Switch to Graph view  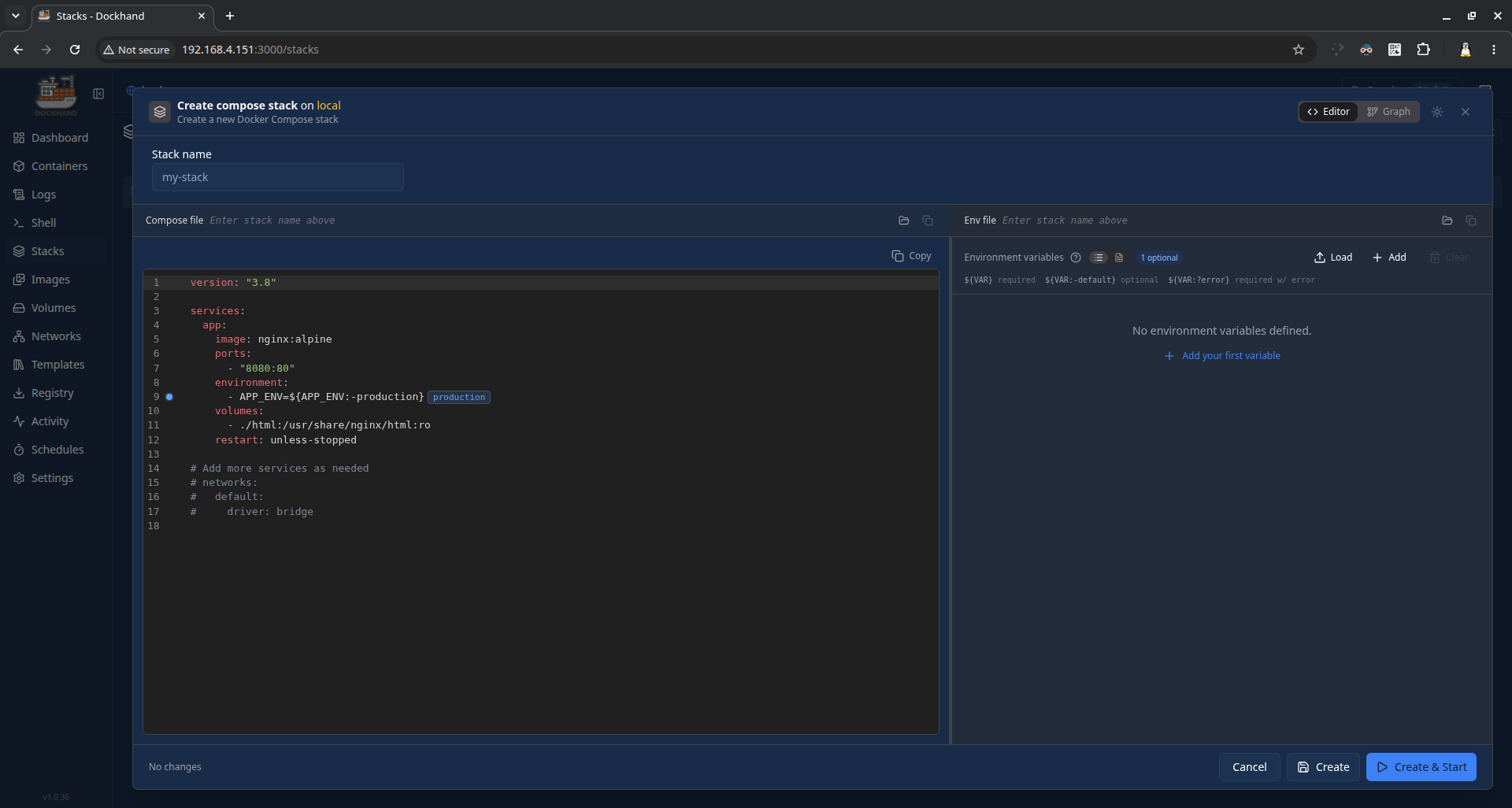tap(1388, 112)
